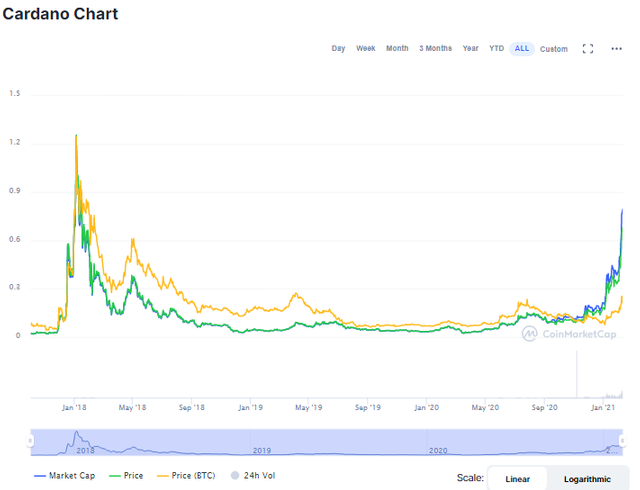Click the right handle of range navigator

622,441
